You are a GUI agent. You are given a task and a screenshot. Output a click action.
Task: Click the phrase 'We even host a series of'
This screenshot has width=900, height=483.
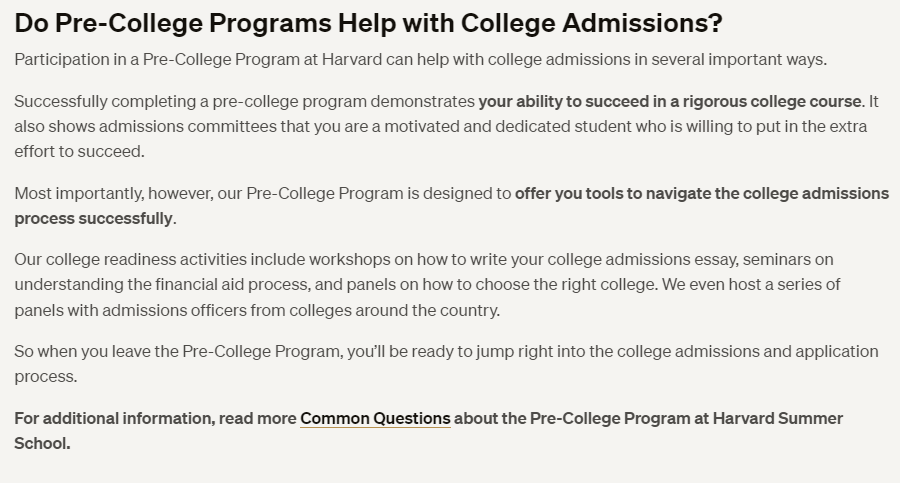(751, 284)
